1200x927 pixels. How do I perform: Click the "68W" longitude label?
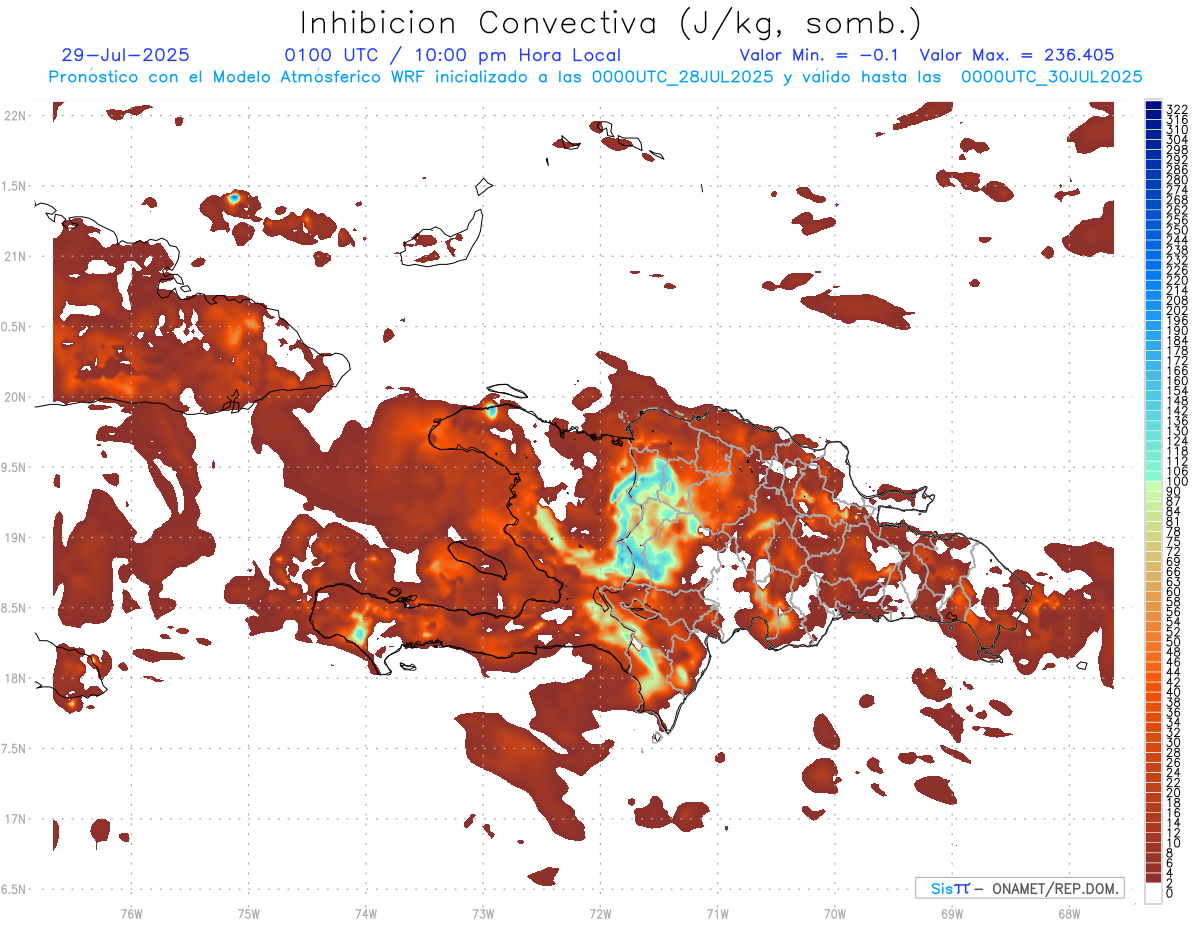[x=1068, y=913]
